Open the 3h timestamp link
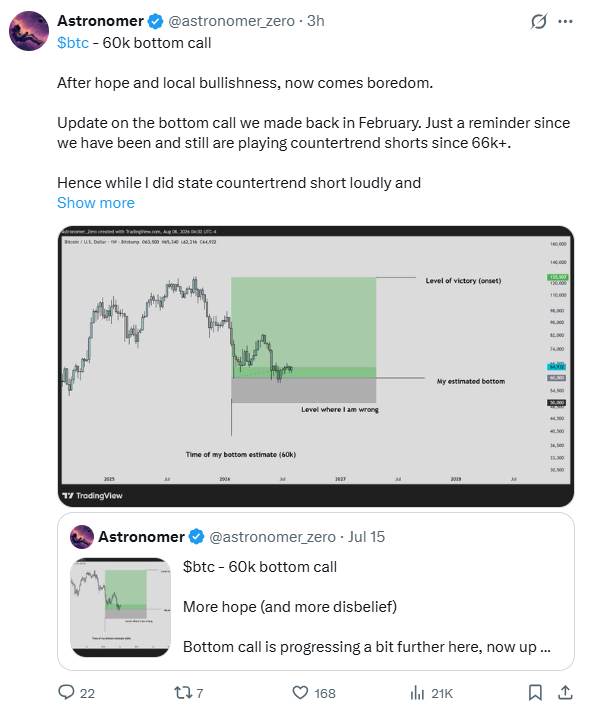The image size is (589, 711). [x=316, y=21]
